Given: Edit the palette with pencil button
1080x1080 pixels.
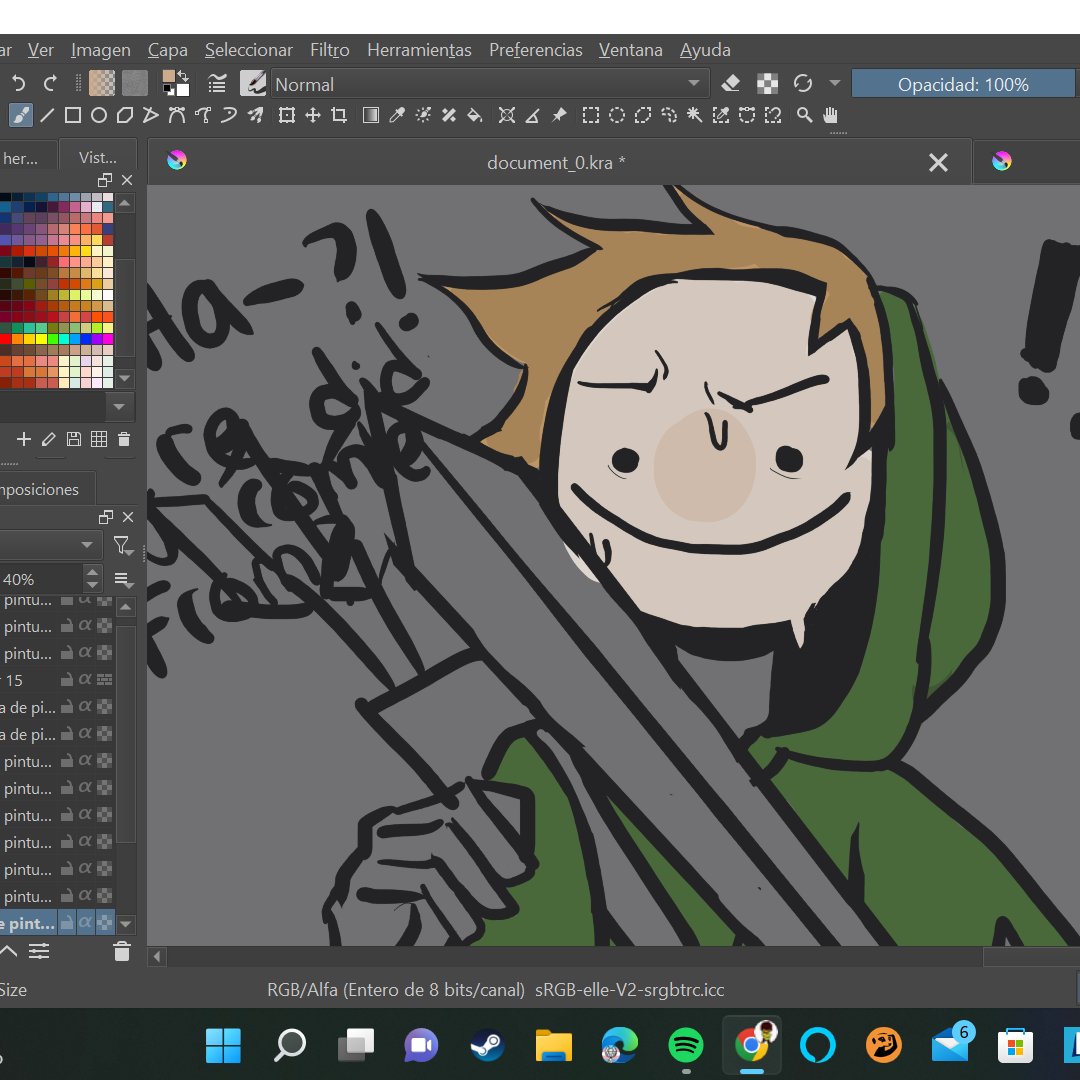Looking at the screenshot, I should click(48, 439).
